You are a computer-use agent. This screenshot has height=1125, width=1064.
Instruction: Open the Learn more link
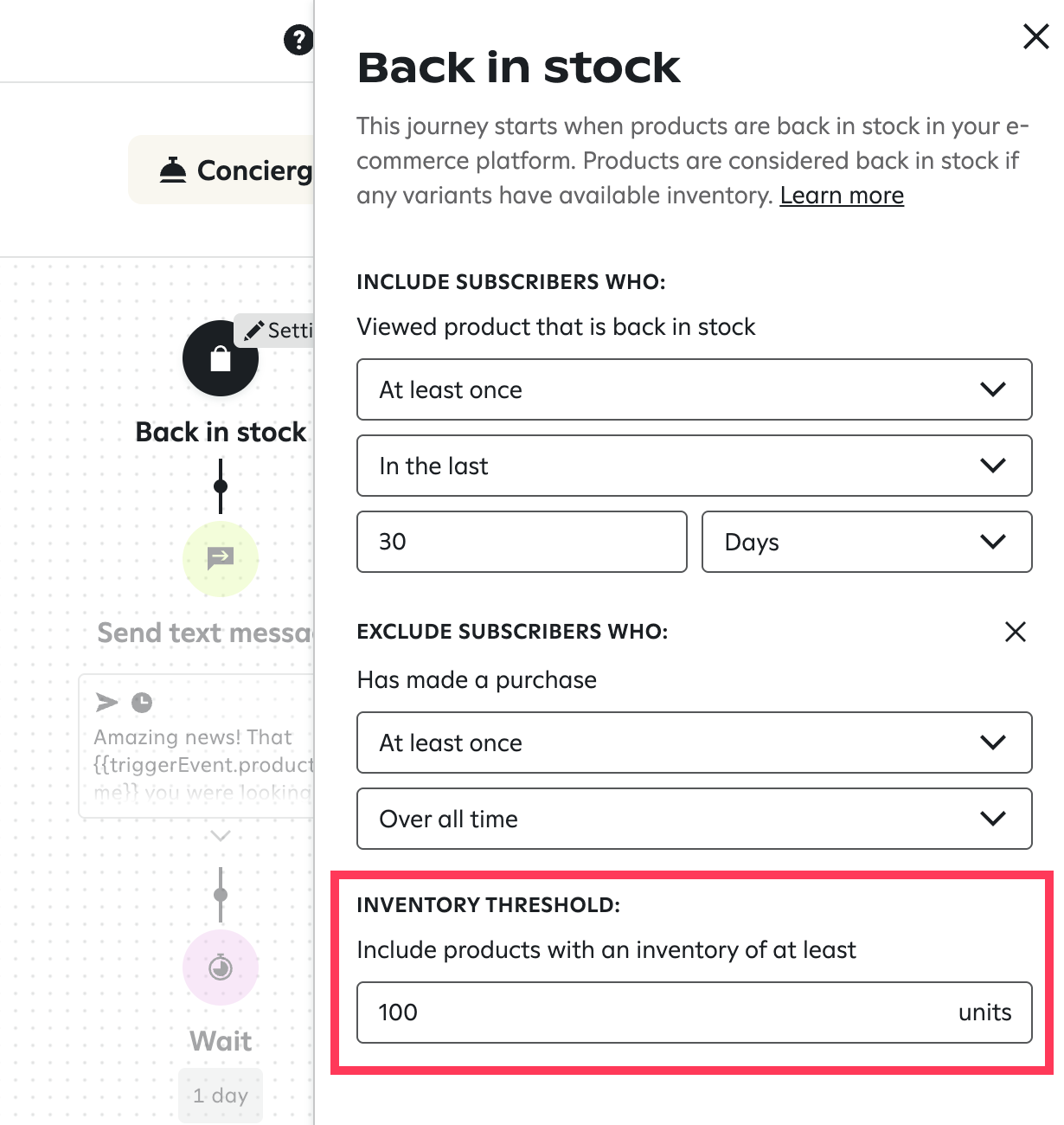pyautogui.click(x=841, y=196)
